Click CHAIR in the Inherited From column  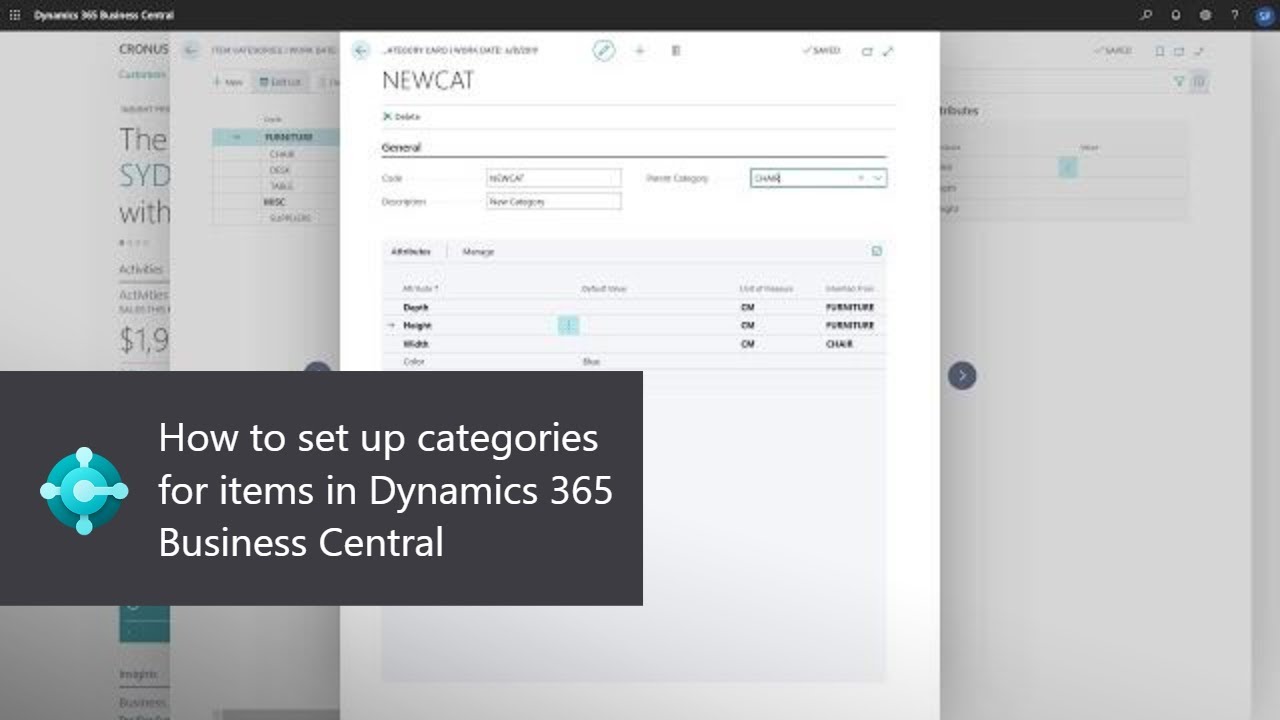(839, 343)
